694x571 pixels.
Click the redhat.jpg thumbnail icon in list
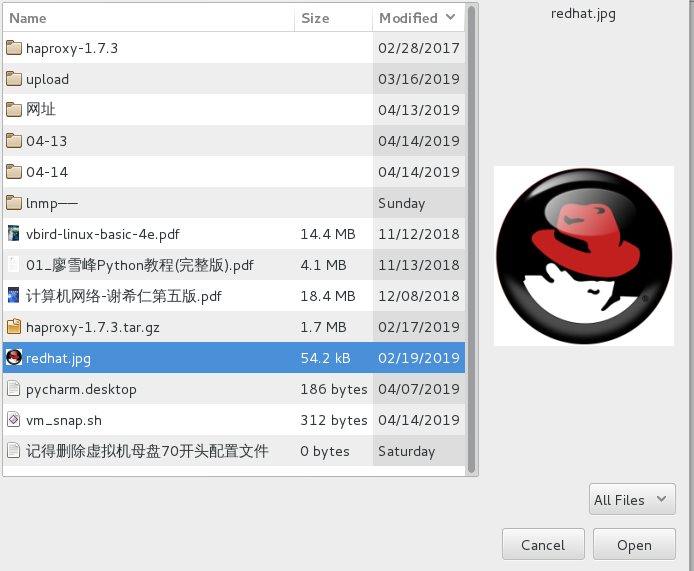click(x=14, y=357)
